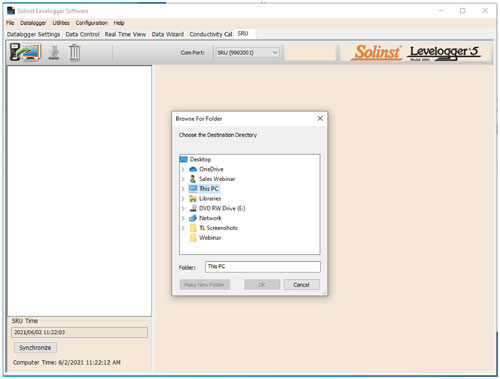Select the Network label in tree
Screen dimensions: 500x379
coord(210,218)
